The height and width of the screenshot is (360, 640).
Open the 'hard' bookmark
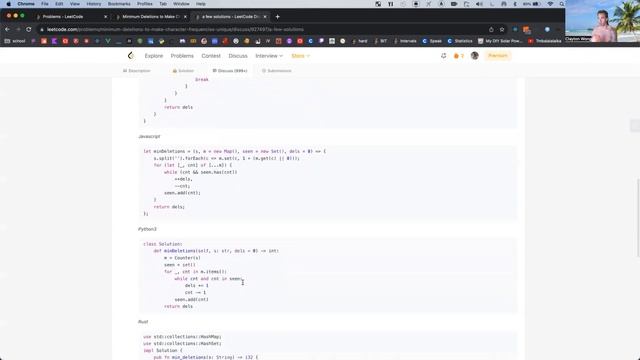(360, 41)
